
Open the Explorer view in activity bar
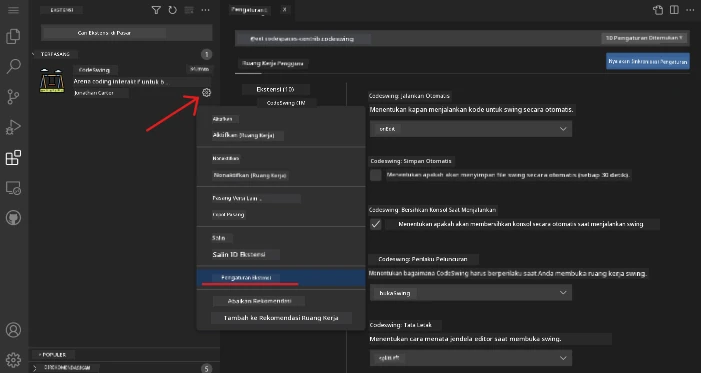pos(13,36)
